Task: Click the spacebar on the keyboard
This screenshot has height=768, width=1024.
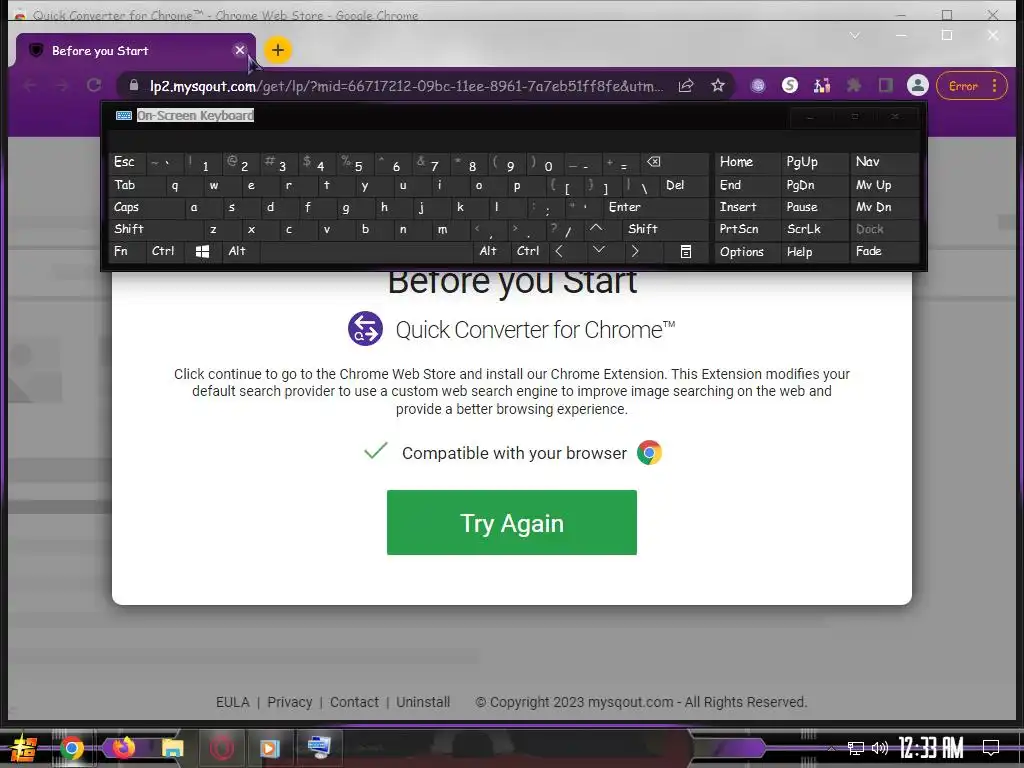Action: tap(366, 251)
